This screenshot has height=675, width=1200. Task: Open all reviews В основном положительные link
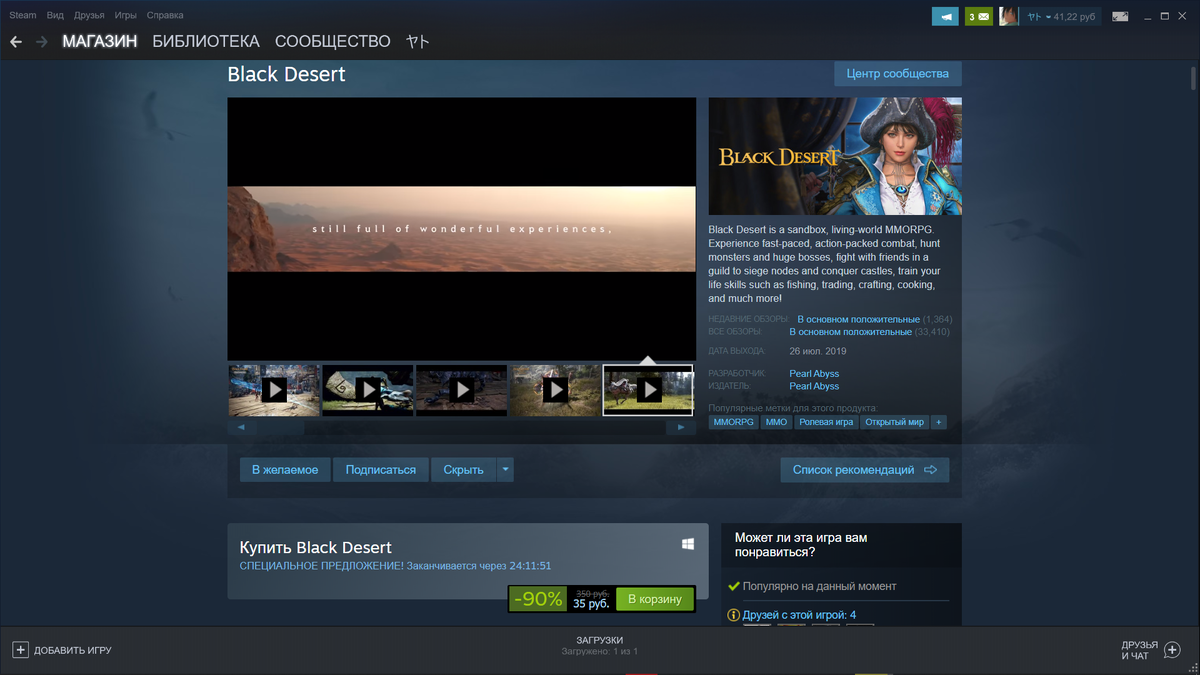pos(850,332)
